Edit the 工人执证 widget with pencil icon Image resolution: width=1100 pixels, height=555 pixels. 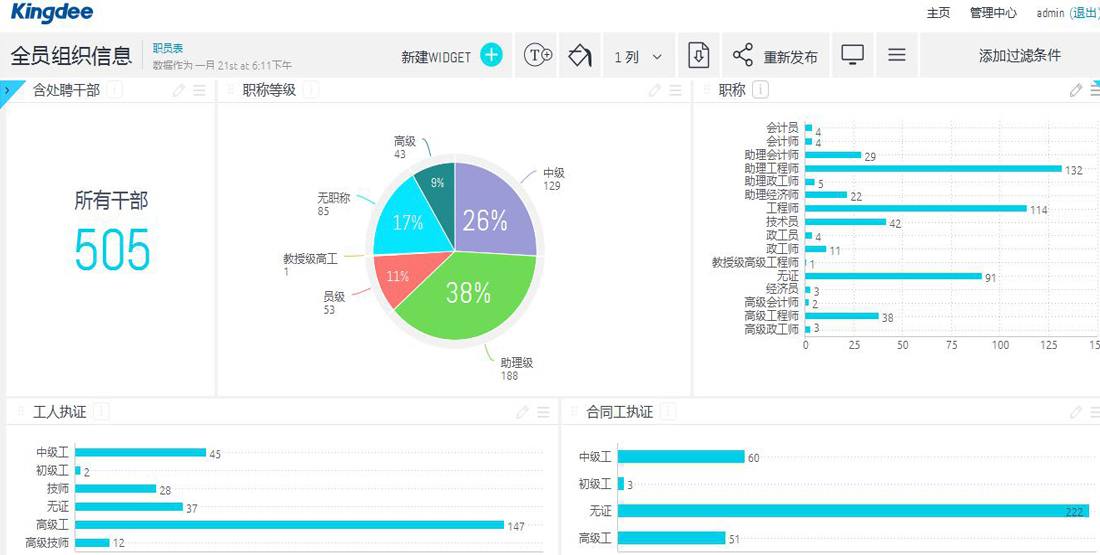[x=522, y=412]
